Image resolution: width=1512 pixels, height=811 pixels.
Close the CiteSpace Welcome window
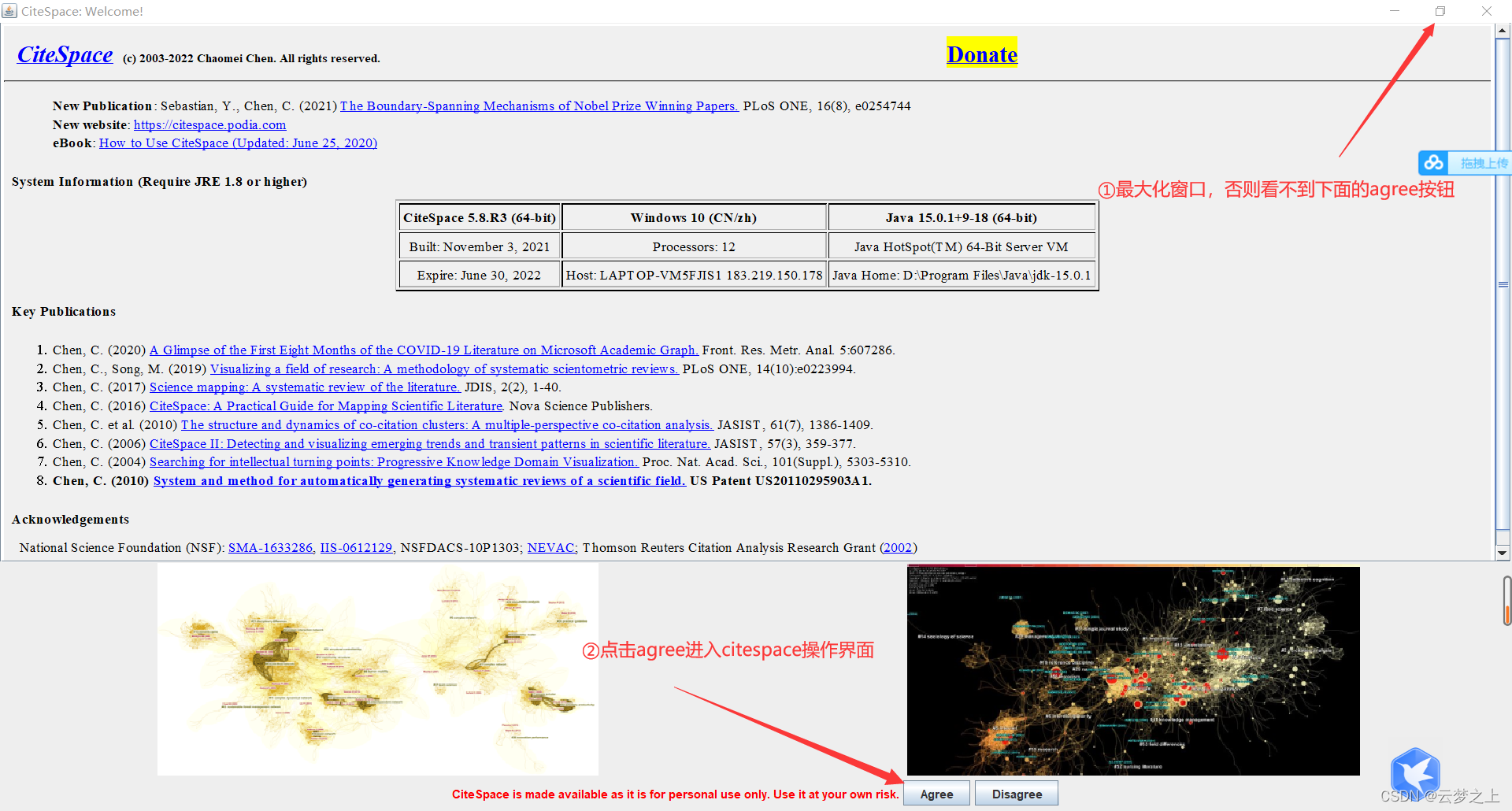point(1487,11)
